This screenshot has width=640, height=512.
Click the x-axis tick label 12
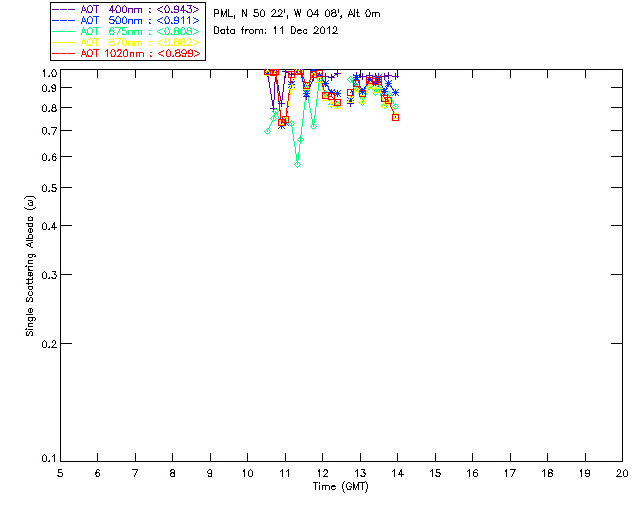coord(322,473)
